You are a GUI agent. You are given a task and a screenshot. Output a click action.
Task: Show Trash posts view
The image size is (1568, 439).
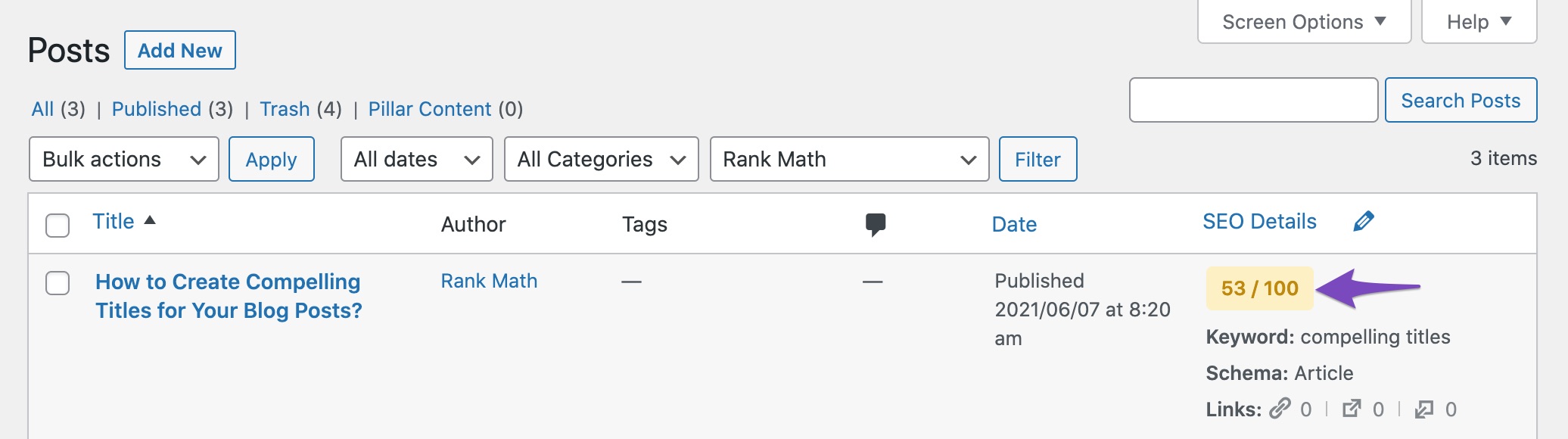pos(285,109)
